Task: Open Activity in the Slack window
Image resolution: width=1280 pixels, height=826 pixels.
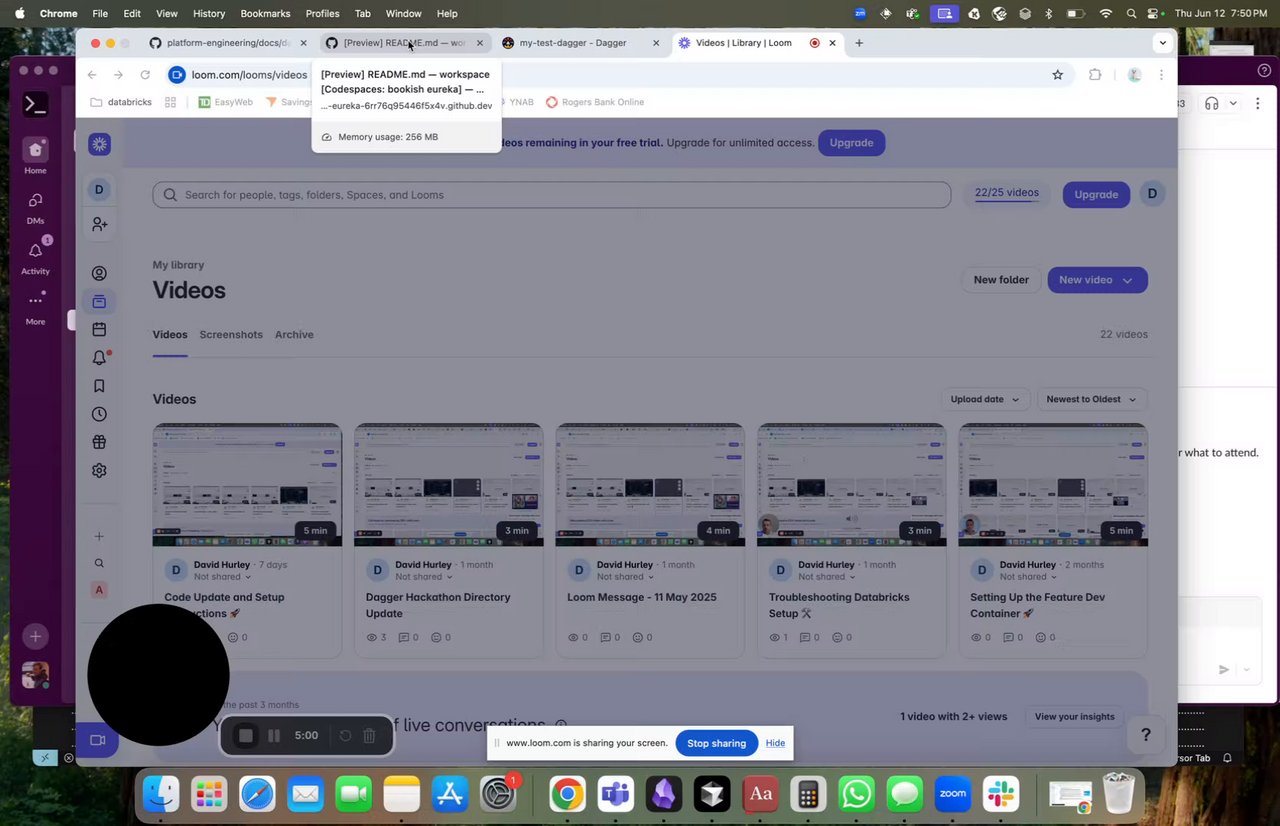Action: pos(35,257)
